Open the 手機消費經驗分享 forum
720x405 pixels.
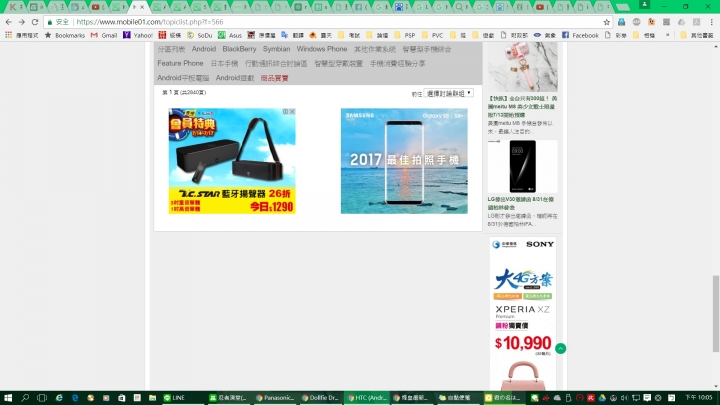398,63
